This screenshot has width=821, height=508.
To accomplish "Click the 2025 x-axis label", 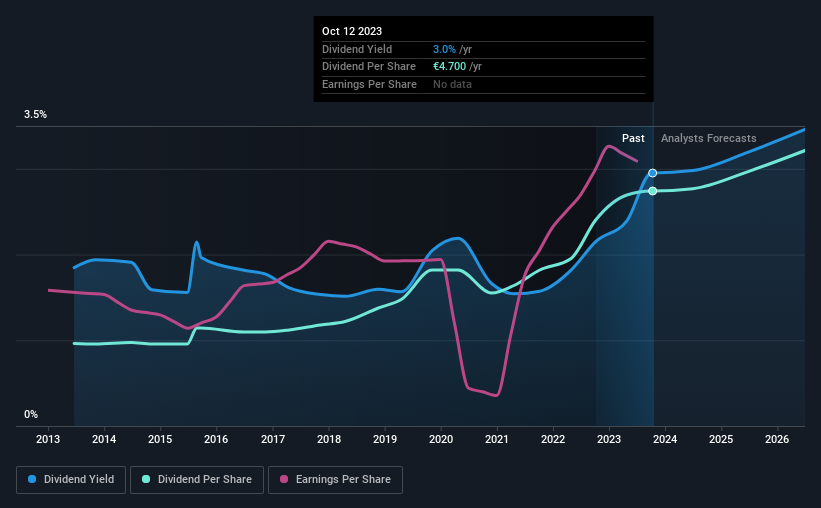I will tap(721, 439).
